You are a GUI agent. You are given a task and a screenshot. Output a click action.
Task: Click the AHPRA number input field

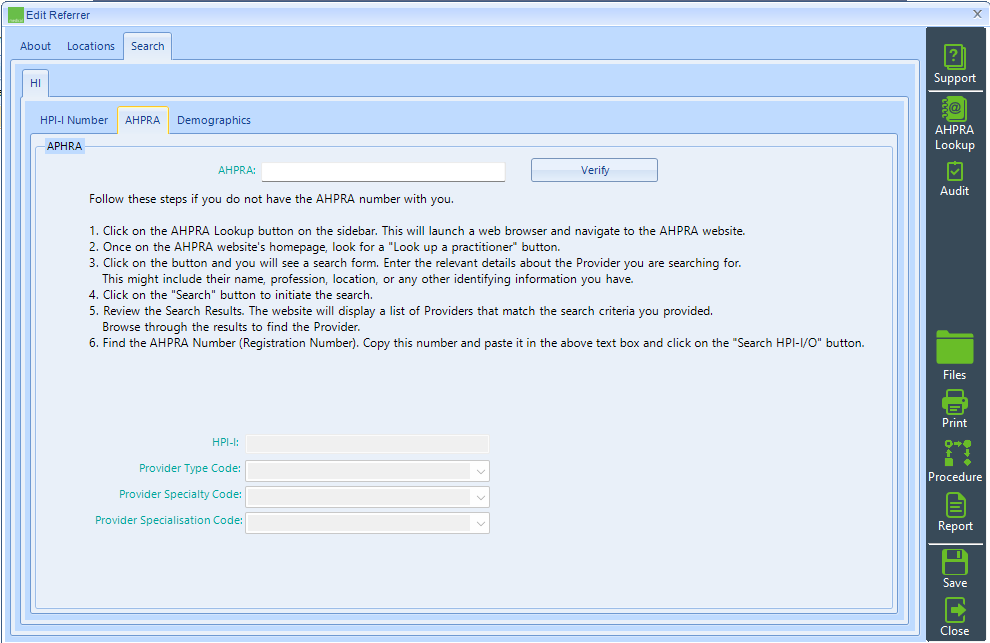click(x=383, y=172)
